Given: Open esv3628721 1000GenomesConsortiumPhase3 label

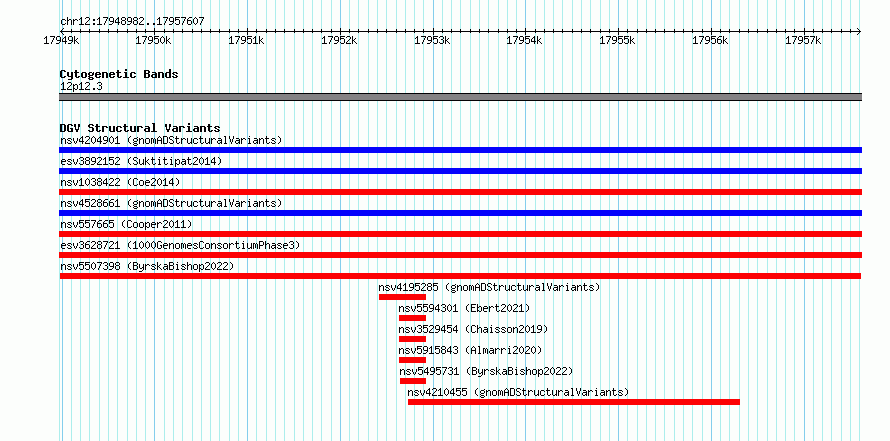Looking at the screenshot, I should pyautogui.click(x=180, y=245).
